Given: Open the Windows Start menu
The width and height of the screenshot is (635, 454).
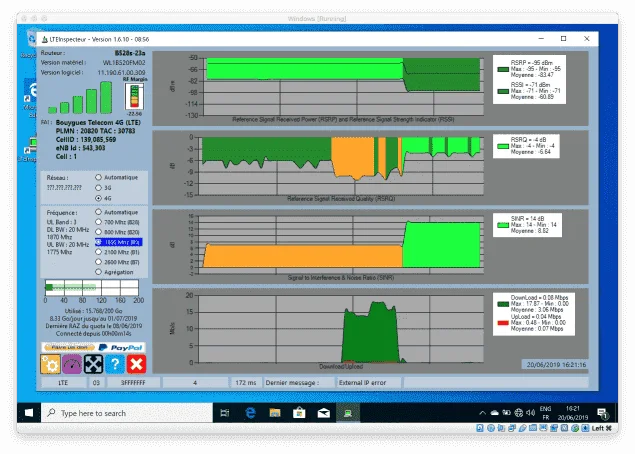Looking at the screenshot, I should (x=29, y=413).
